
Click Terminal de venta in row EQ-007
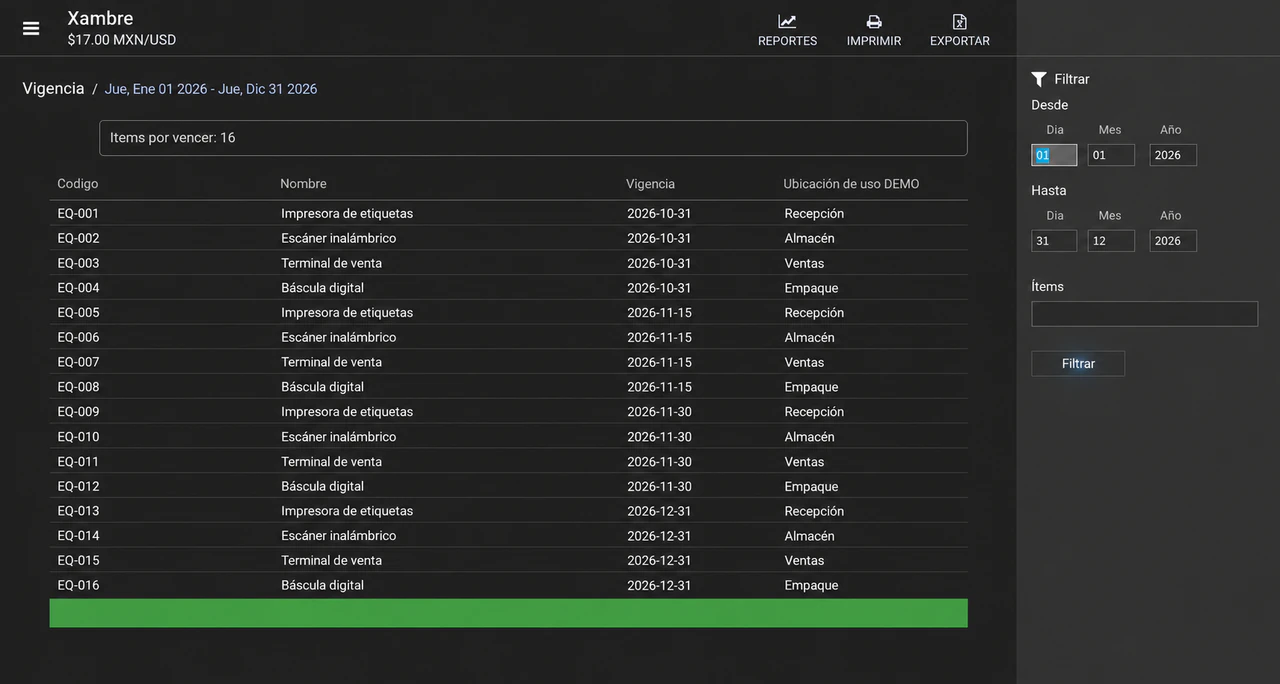[x=331, y=362]
